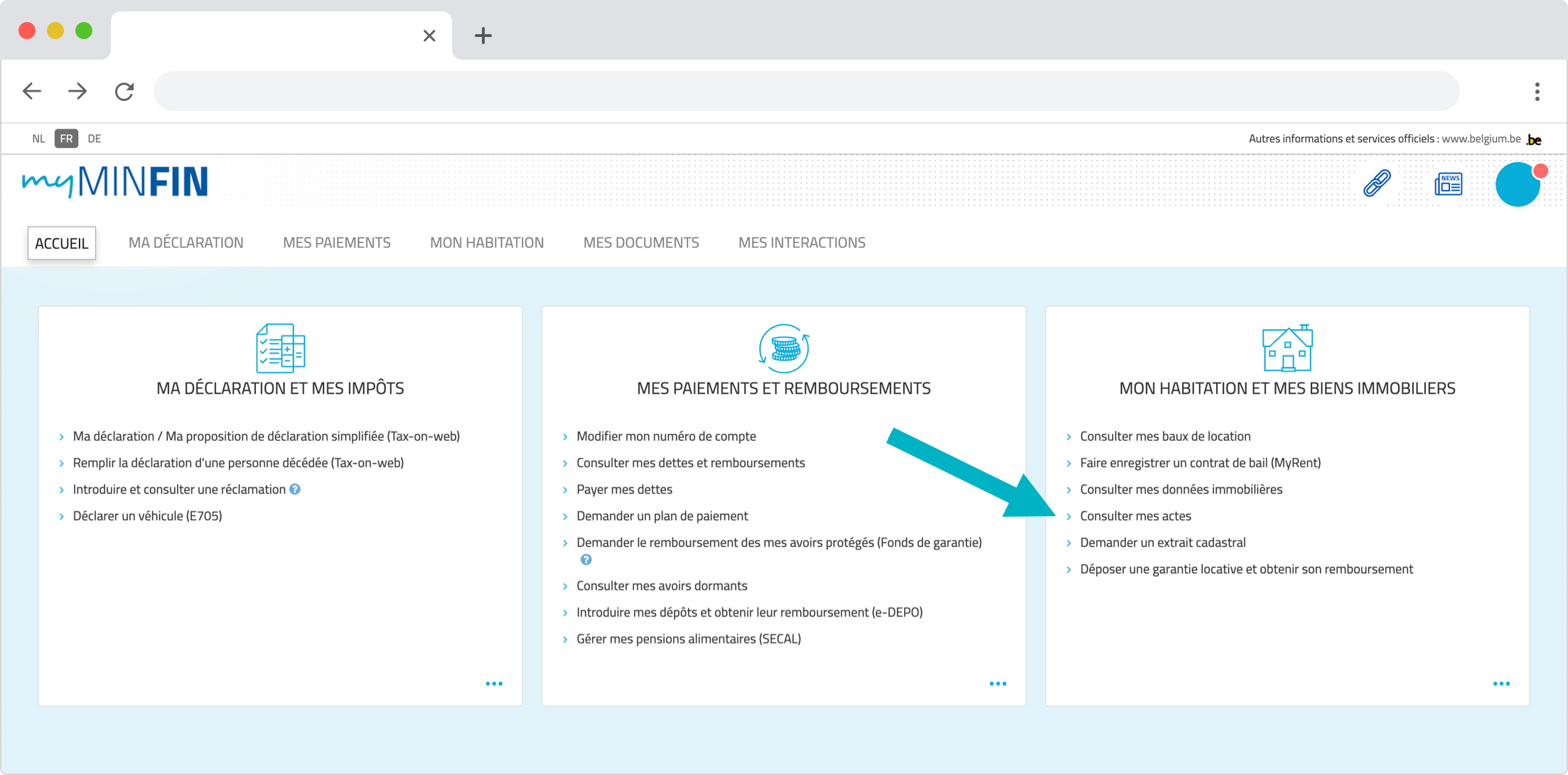This screenshot has width=1568, height=775.
Task: Expand more options in Ma déclaration card
Action: tap(494, 684)
